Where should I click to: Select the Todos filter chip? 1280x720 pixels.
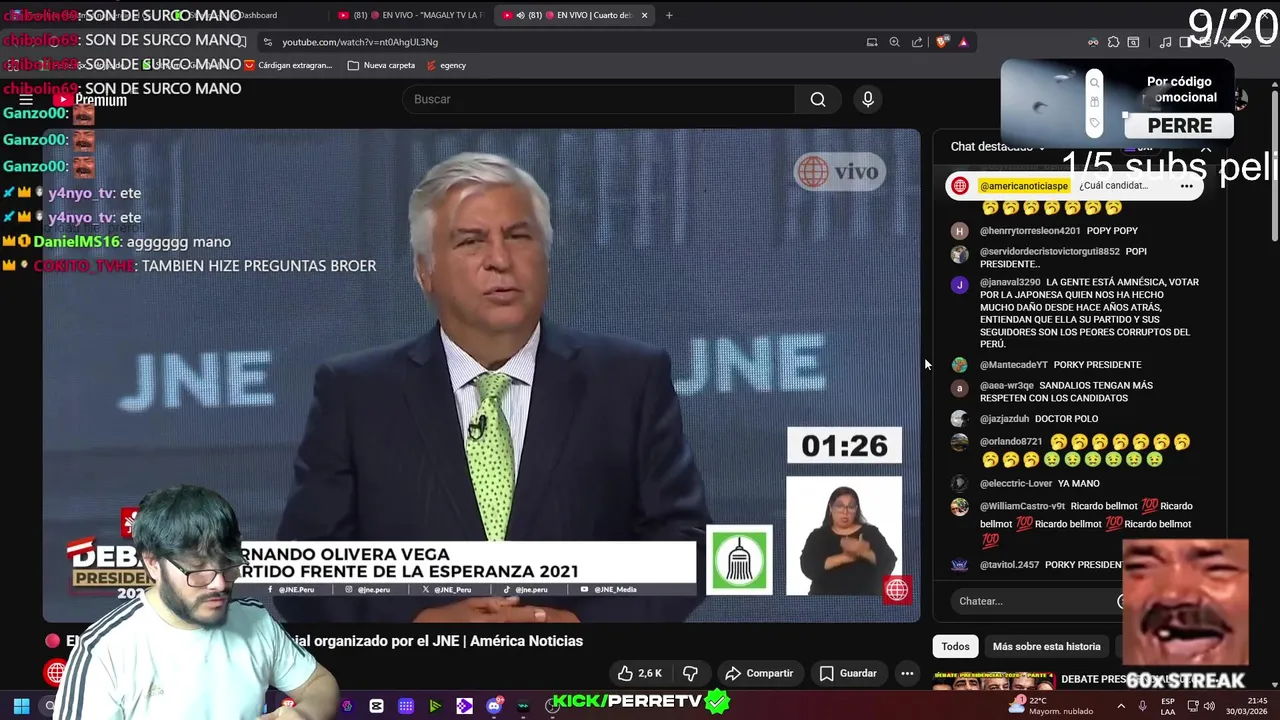click(955, 646)
